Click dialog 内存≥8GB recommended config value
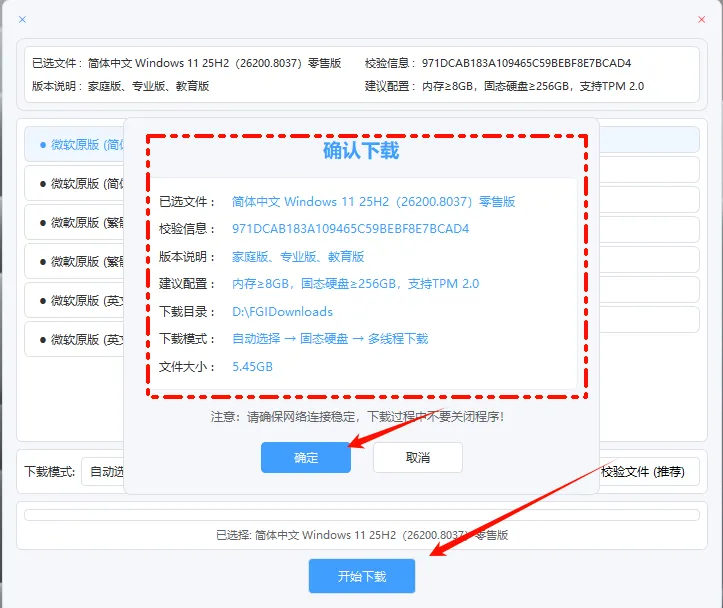Screen dimensions: 723x608 click(356, 283)
